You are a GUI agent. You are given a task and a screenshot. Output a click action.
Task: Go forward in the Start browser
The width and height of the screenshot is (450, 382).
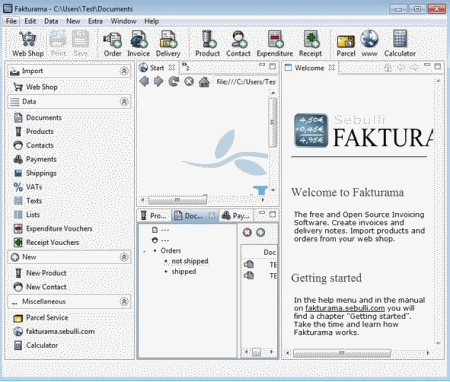158,81
